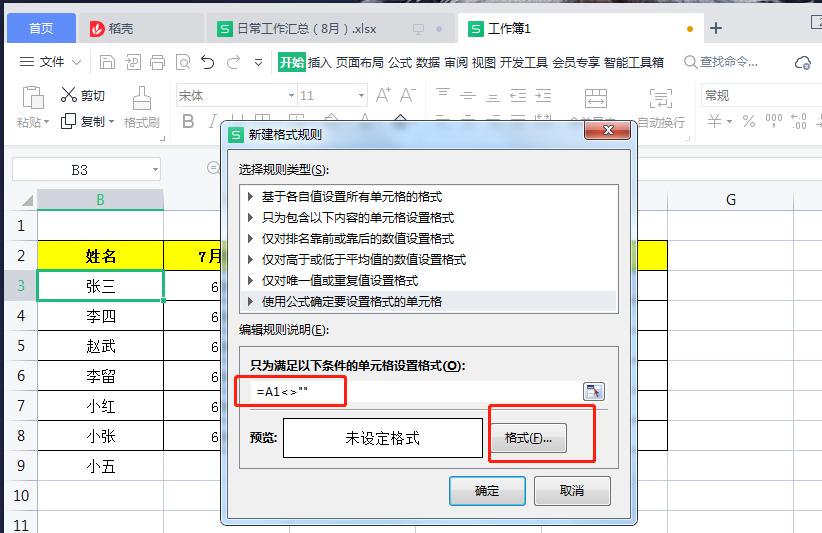Apply percent style format
This screenshot has height=533, width=822.
click(749, 122)
